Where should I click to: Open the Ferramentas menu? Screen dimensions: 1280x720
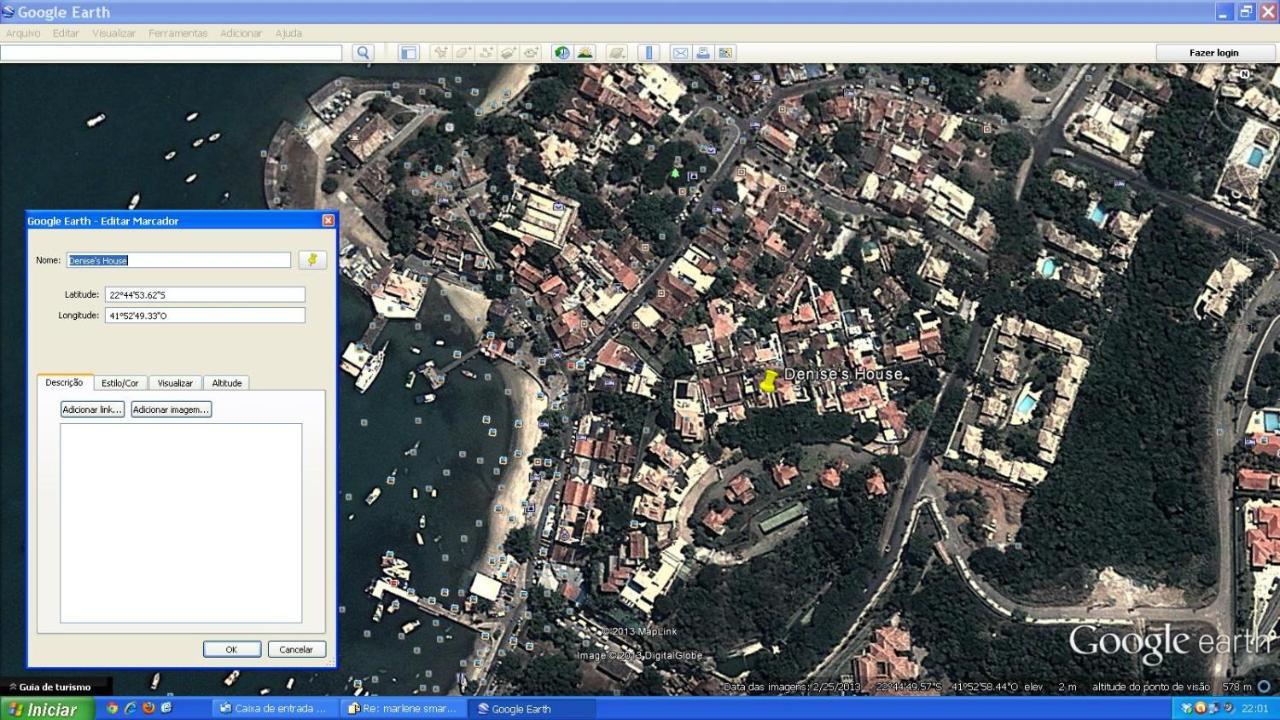pyautogui.click(x=178, y=33)
